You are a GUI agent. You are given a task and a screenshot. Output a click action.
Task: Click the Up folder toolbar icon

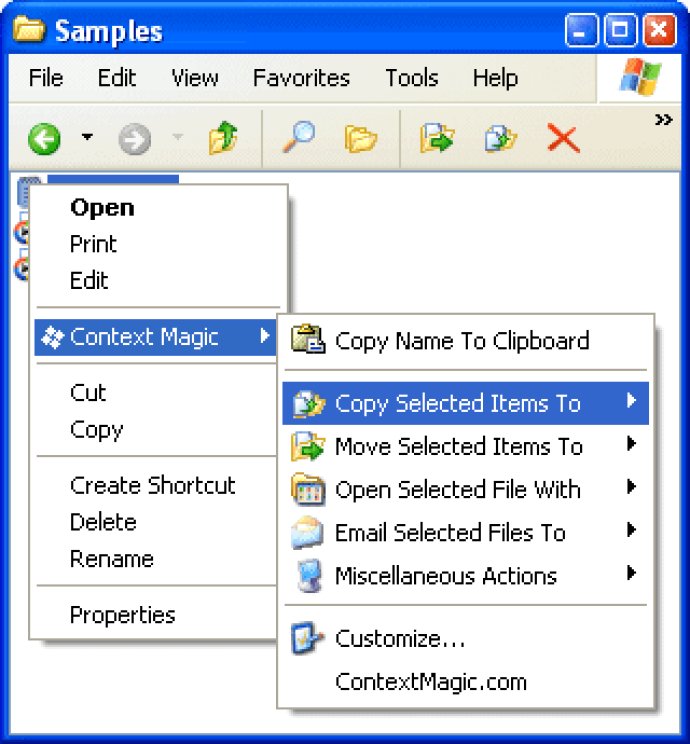223,138
